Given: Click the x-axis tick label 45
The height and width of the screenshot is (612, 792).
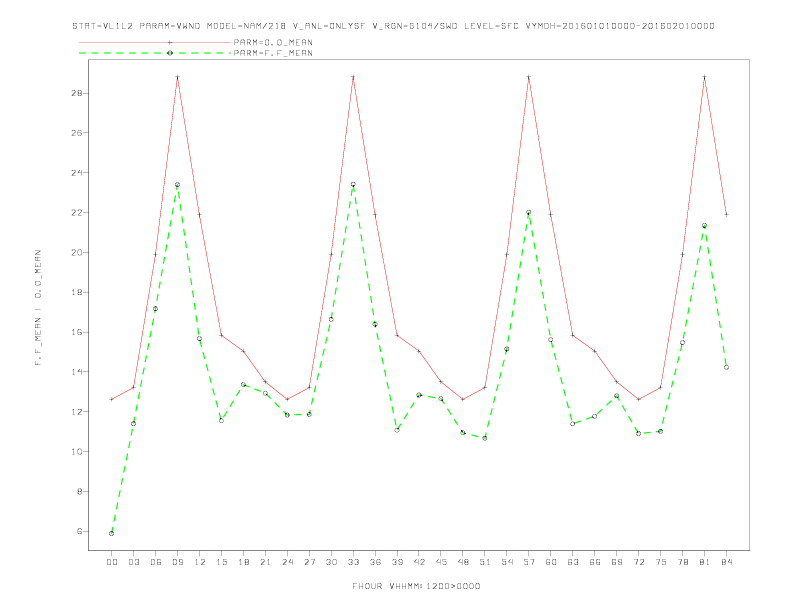Looking at the screenshot, I should click(x=441, y=562).
